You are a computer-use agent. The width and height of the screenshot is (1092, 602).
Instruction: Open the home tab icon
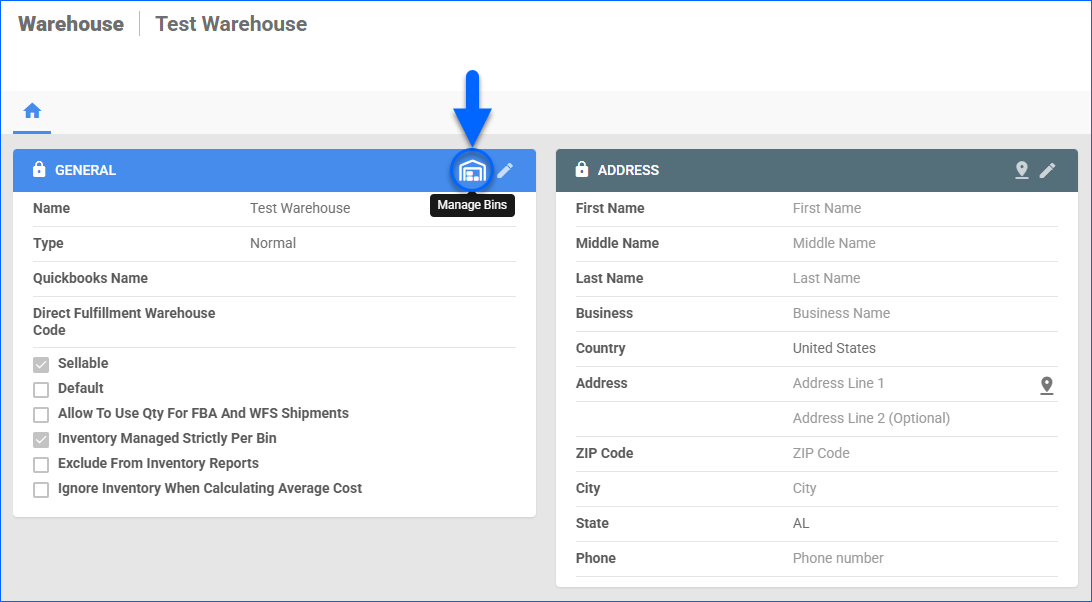coord(32,111)
